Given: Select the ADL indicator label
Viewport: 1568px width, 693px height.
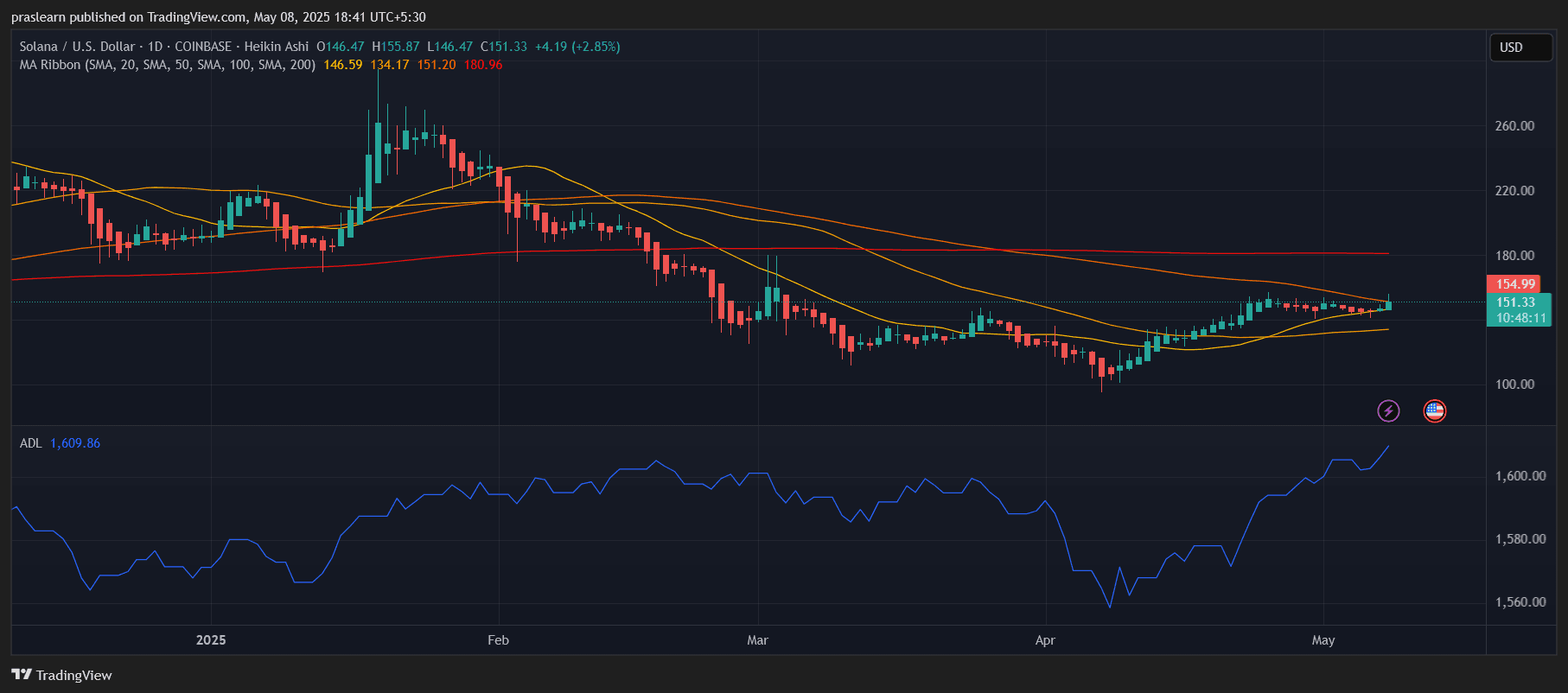Looking at the screenshot, I should (30, 443).
